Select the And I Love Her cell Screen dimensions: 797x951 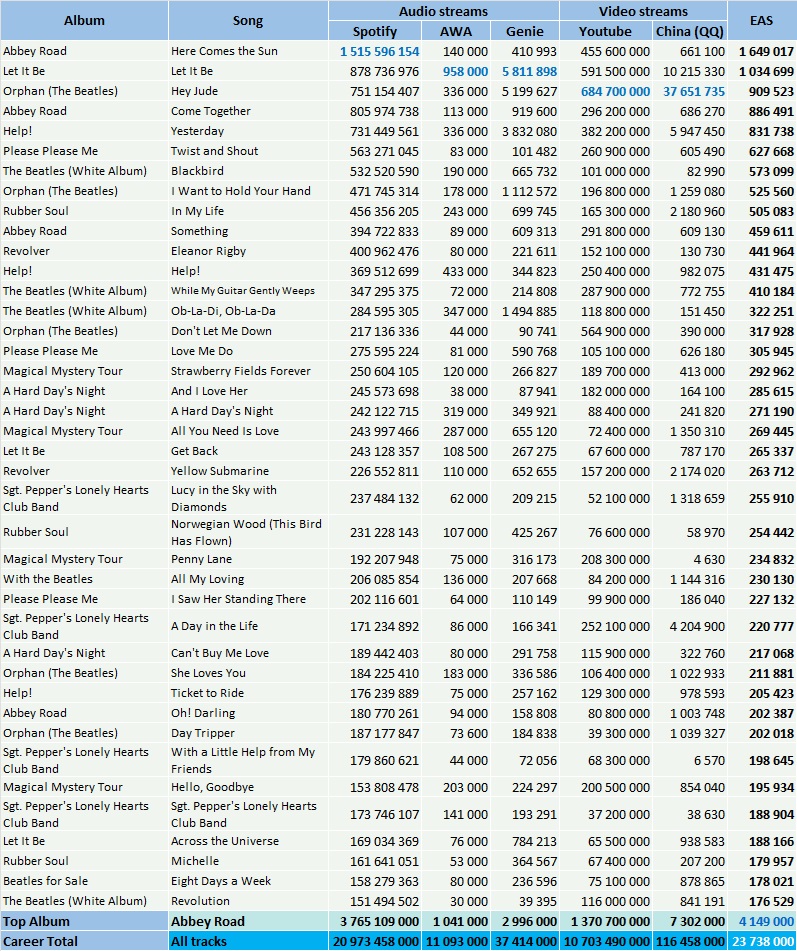point(248,391)
